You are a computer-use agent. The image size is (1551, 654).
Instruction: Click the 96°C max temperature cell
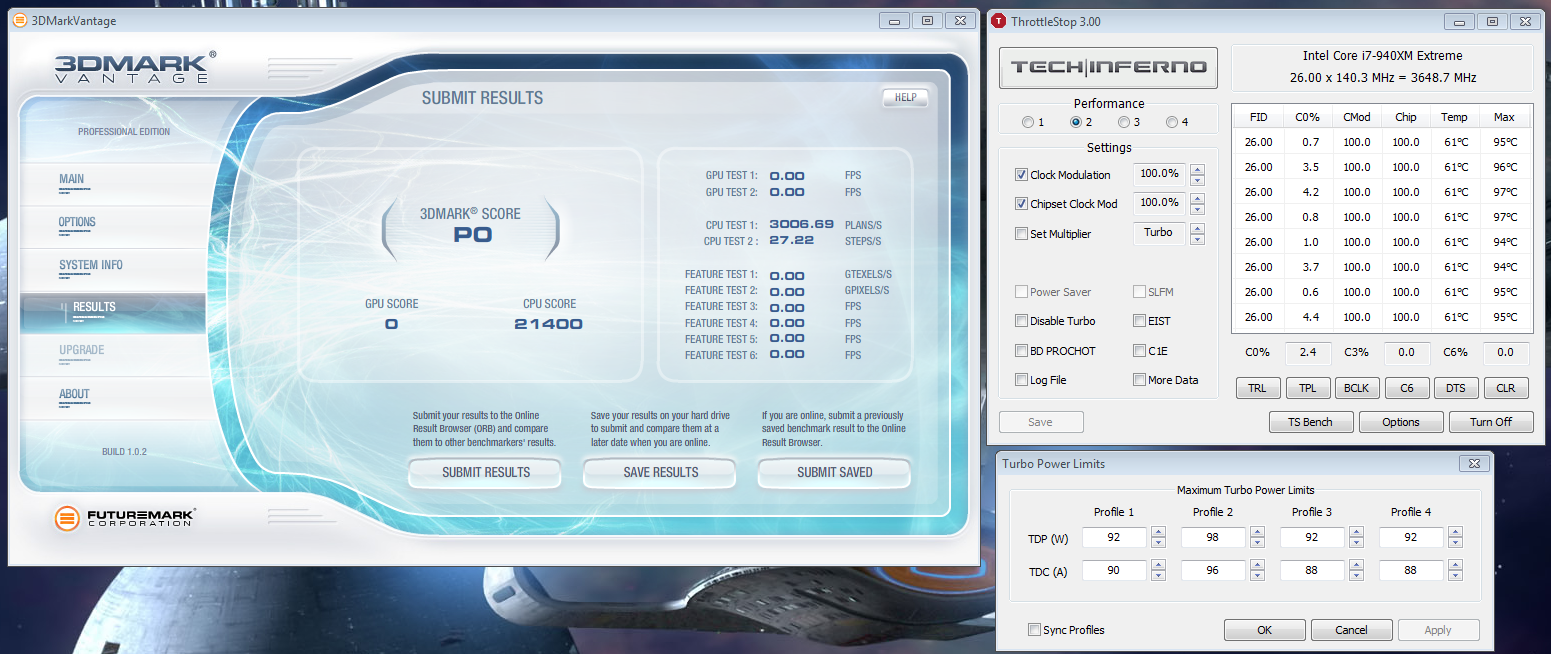click(x=1504, y=167)
